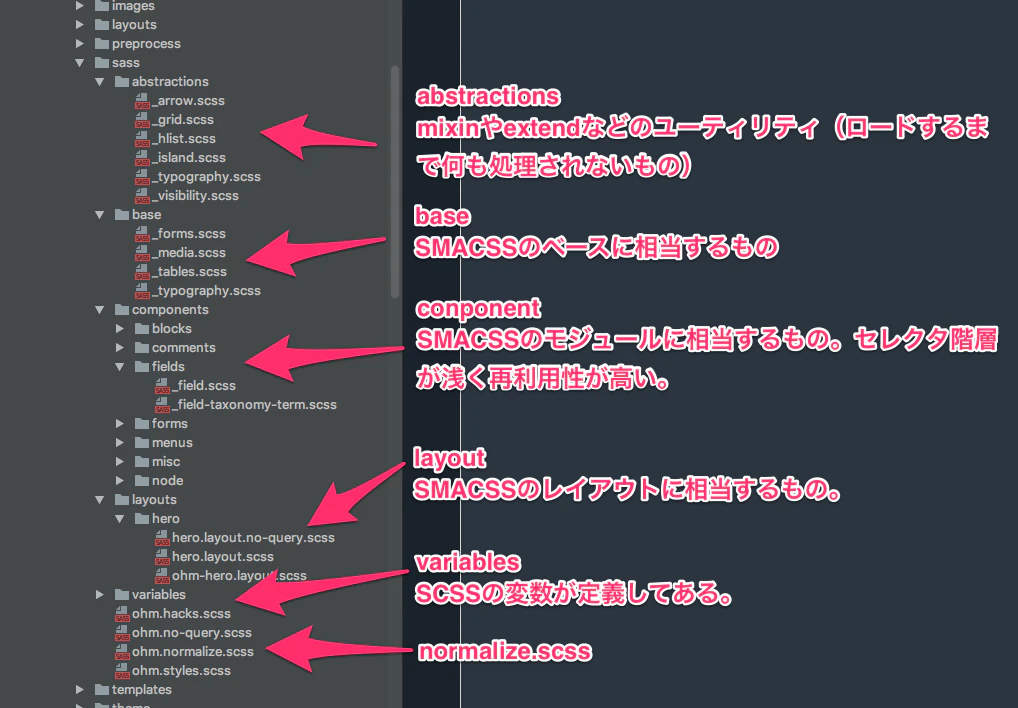Select the _grid.scss file name
1018x708 pixels.
(x=182, y=119)
